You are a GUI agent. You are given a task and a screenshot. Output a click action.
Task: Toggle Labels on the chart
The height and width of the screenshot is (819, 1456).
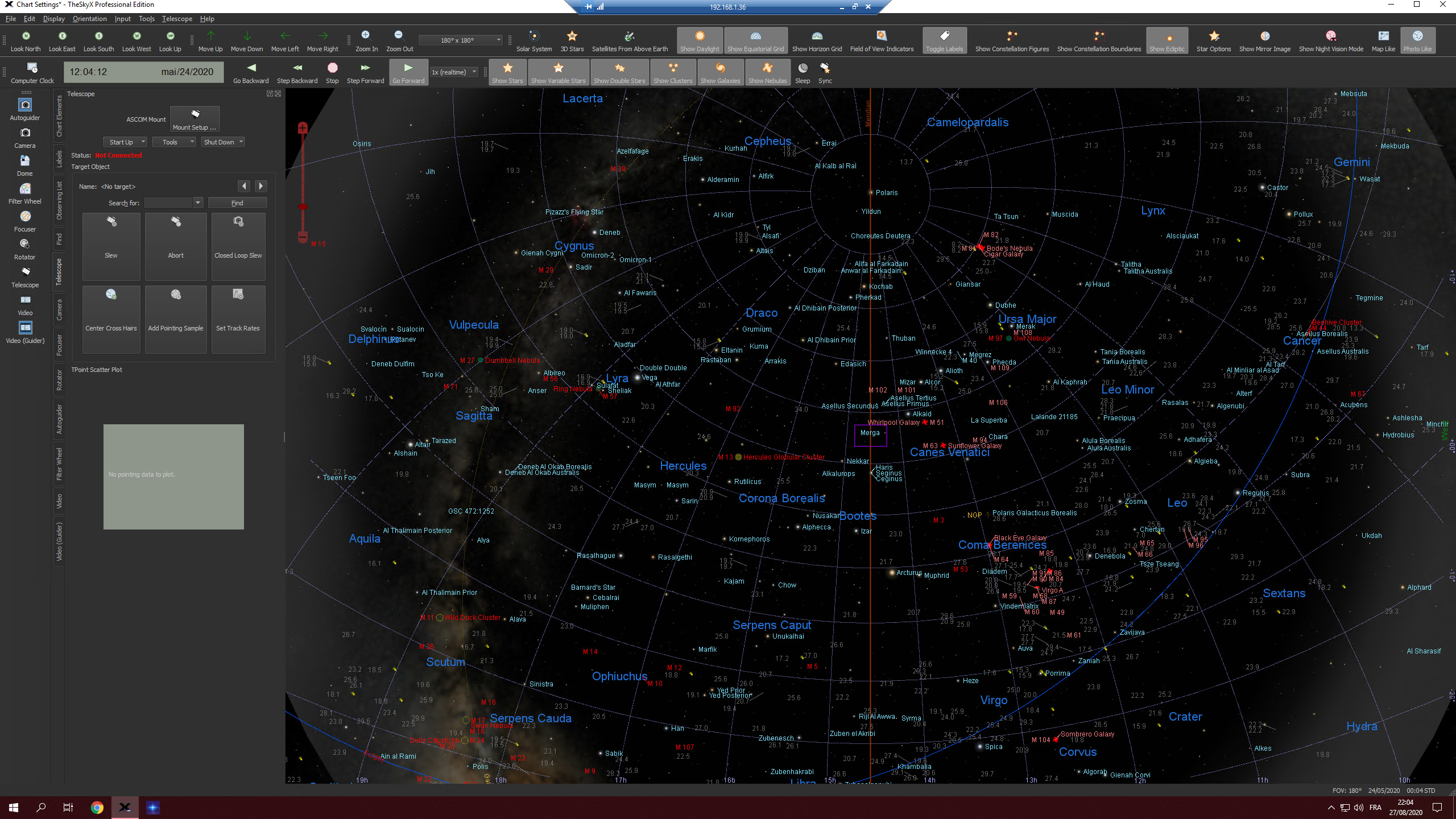pyautogui.click(x=944, y=41)
